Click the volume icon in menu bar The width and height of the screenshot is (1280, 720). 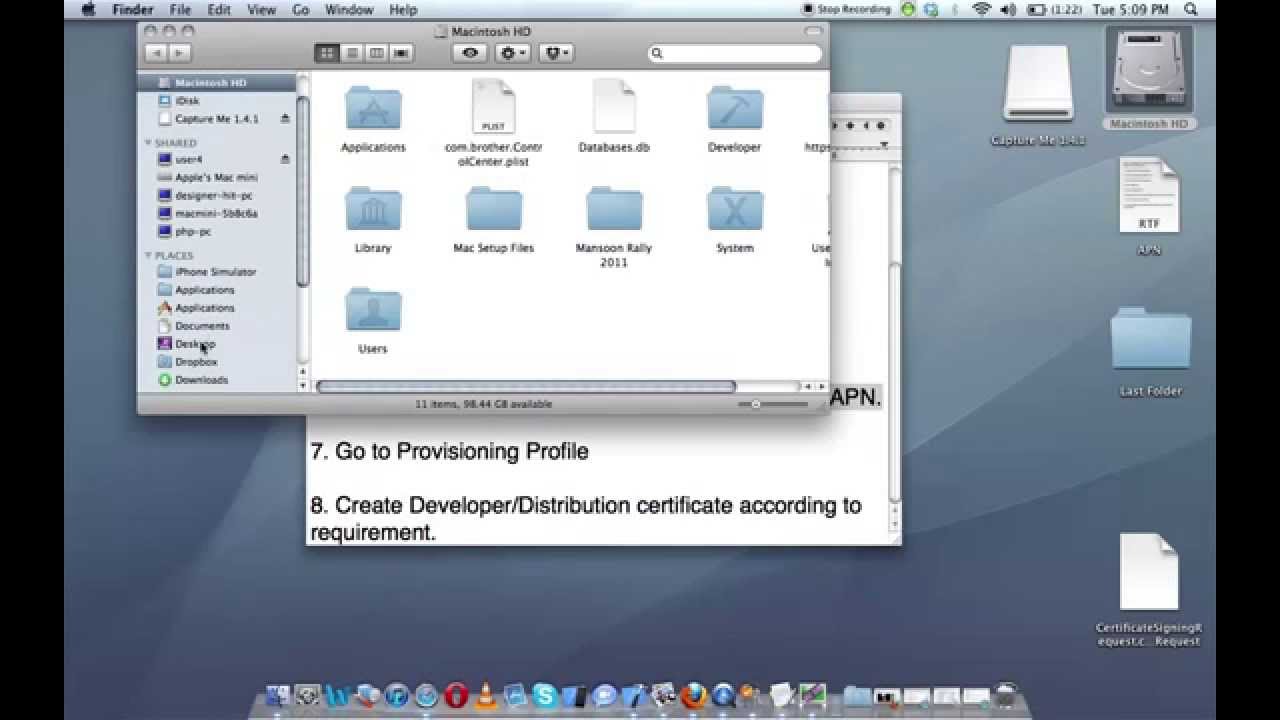pyautogui.click(x=1007, y=9)
